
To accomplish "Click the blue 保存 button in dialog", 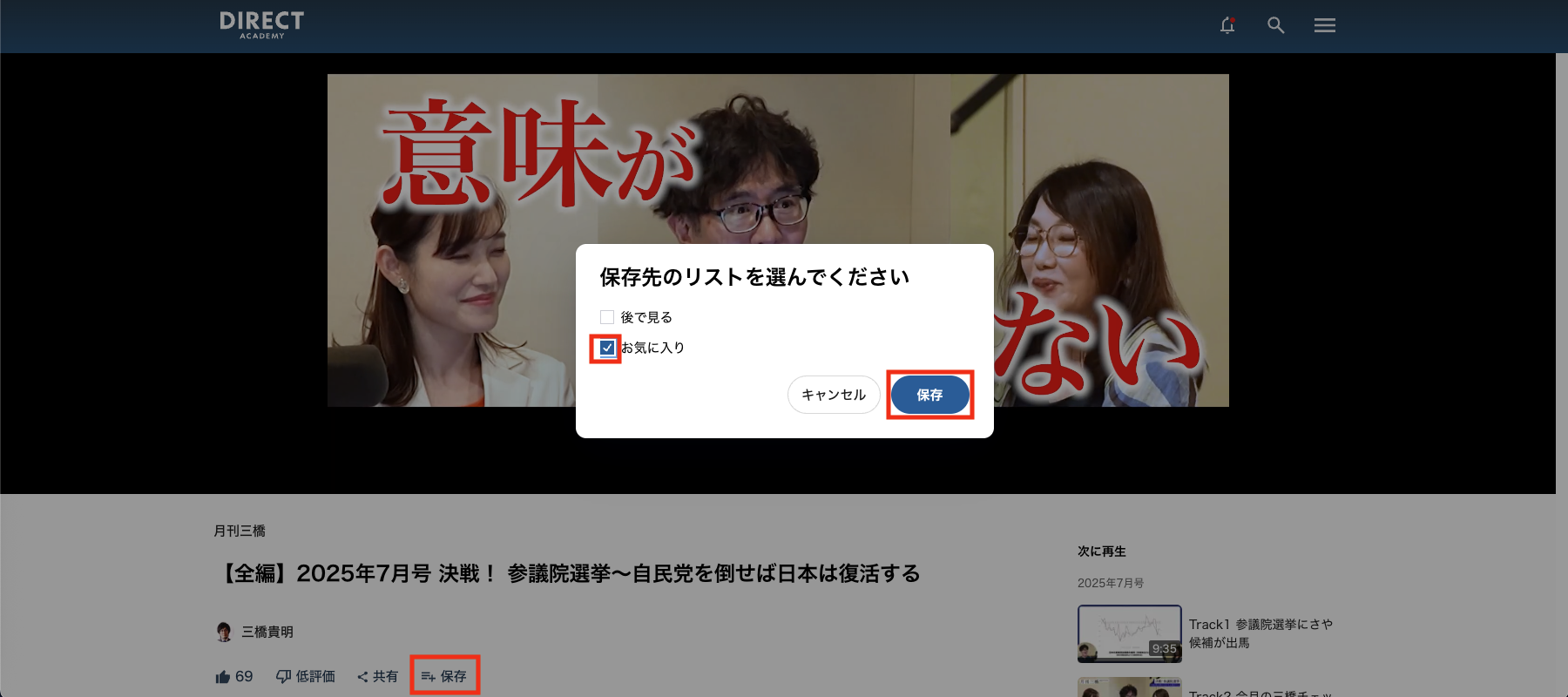I will [929, 395].
